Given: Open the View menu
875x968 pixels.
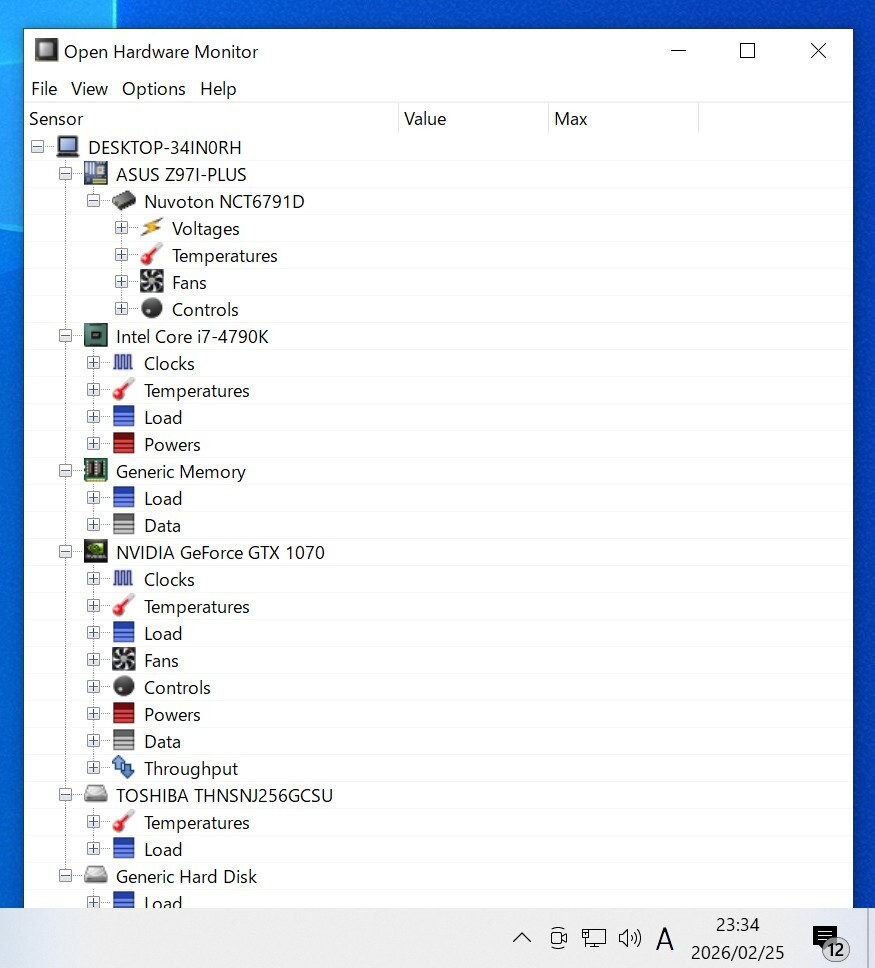Looking at the screenshot, I should tap(90, 89).
